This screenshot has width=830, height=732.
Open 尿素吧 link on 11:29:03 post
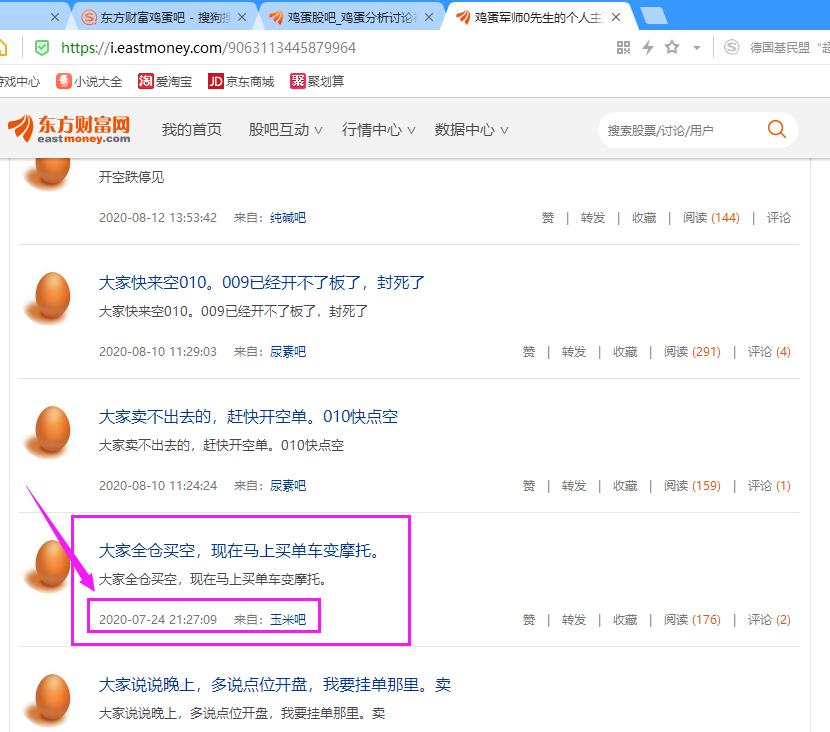[x=288, y=351]
